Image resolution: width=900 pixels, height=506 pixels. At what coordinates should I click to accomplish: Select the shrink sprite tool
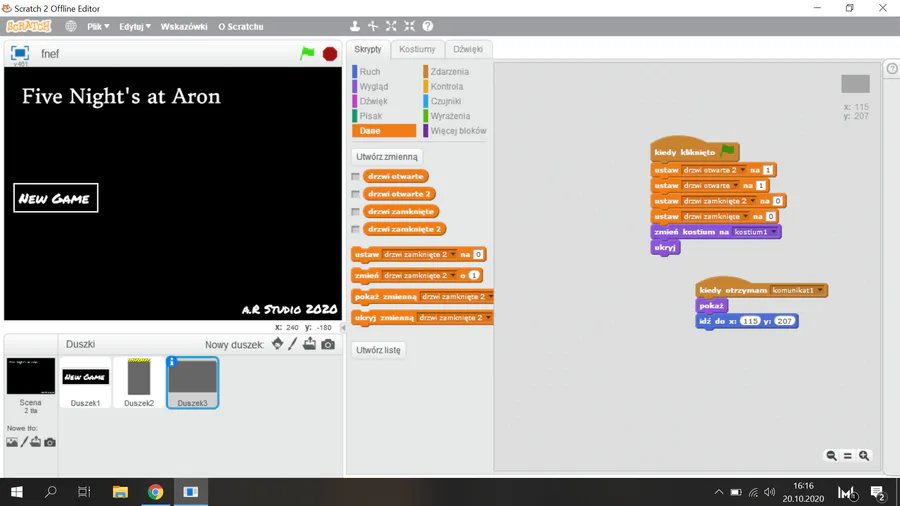409,26
